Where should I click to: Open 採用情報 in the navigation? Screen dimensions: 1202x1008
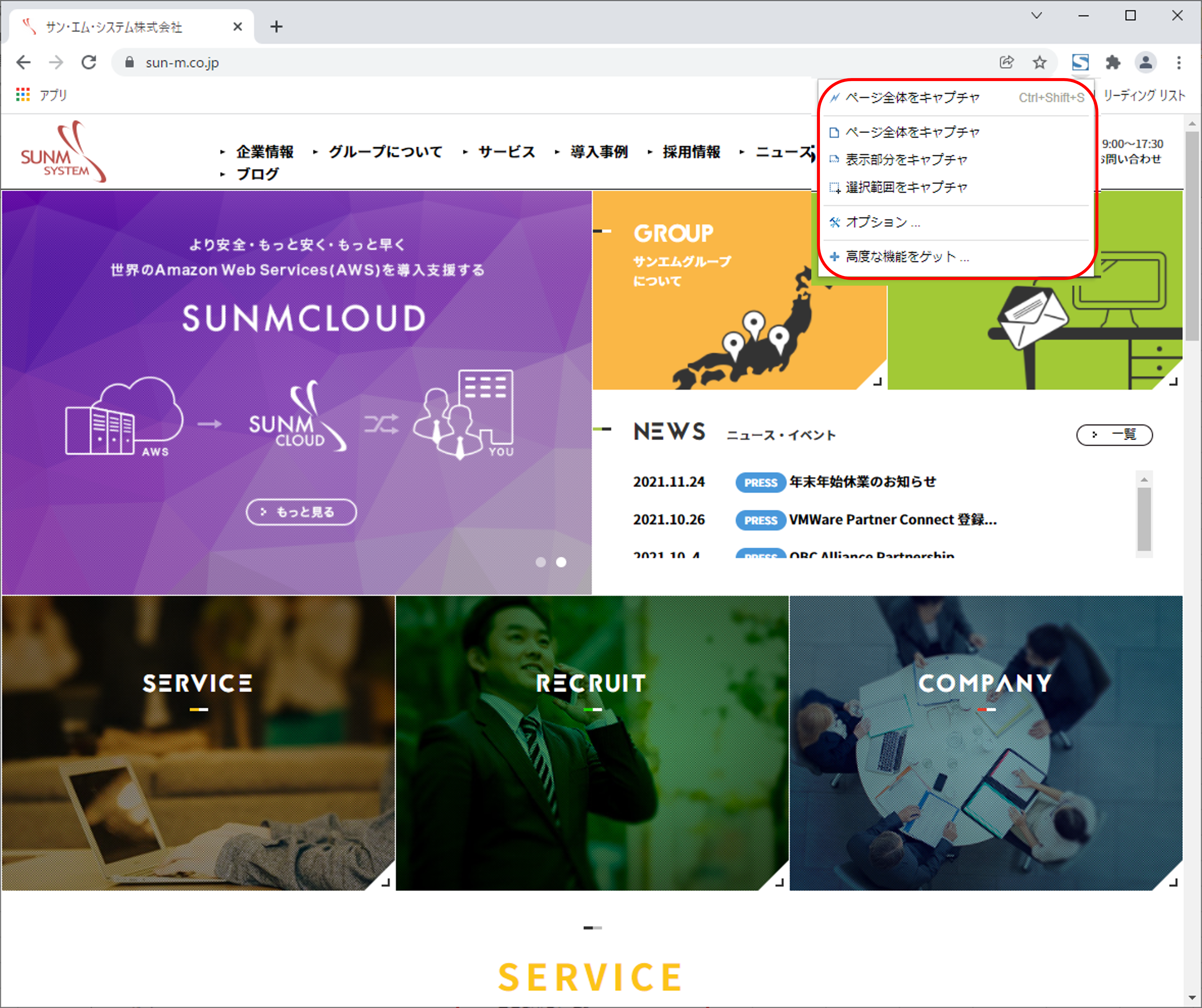click(x=691, y=152)
